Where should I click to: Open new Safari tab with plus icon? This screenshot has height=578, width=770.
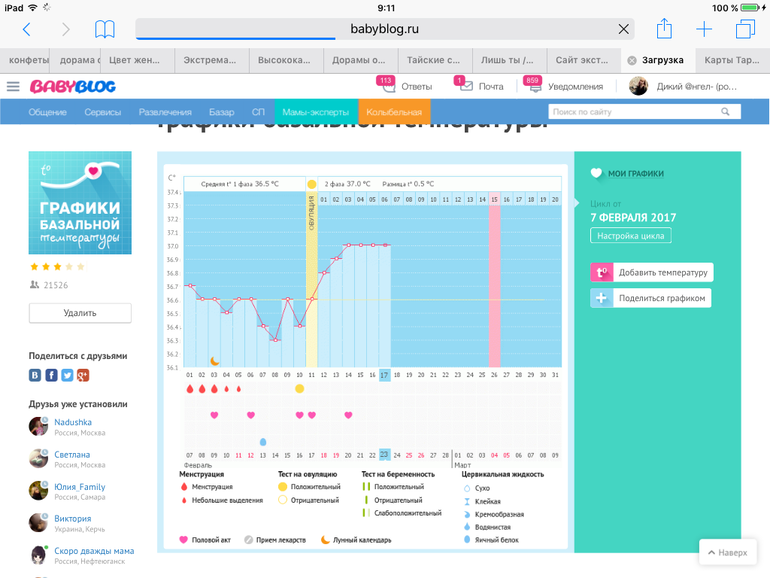coord(704,30)
